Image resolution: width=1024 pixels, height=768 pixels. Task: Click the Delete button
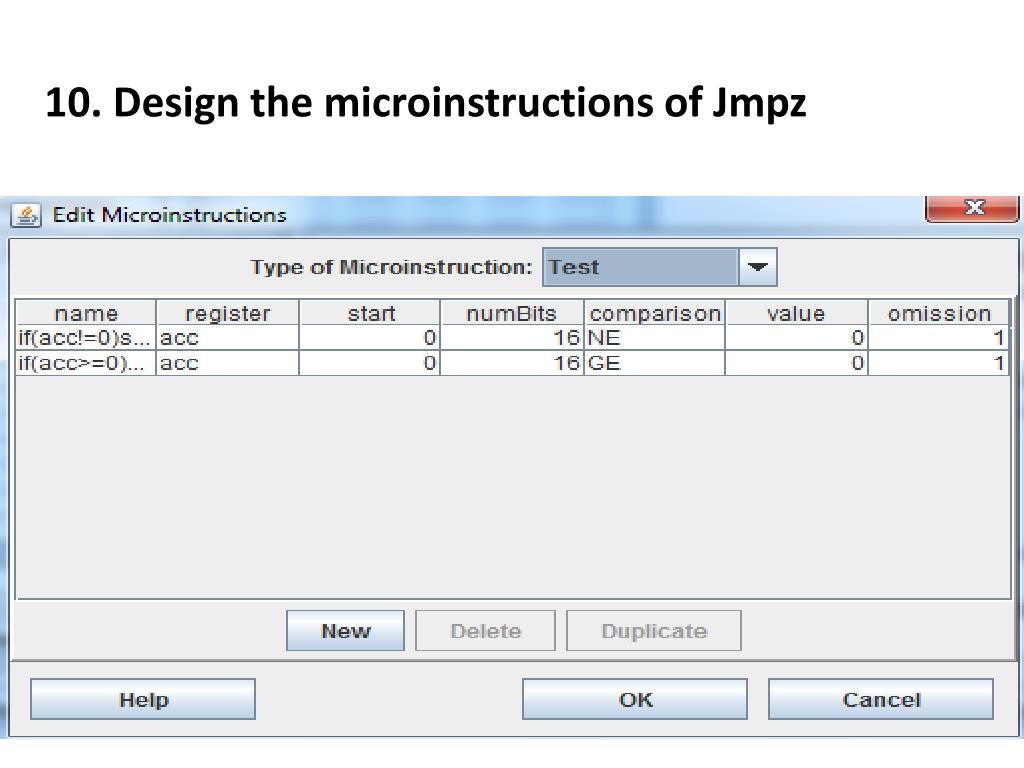[485, 631]
